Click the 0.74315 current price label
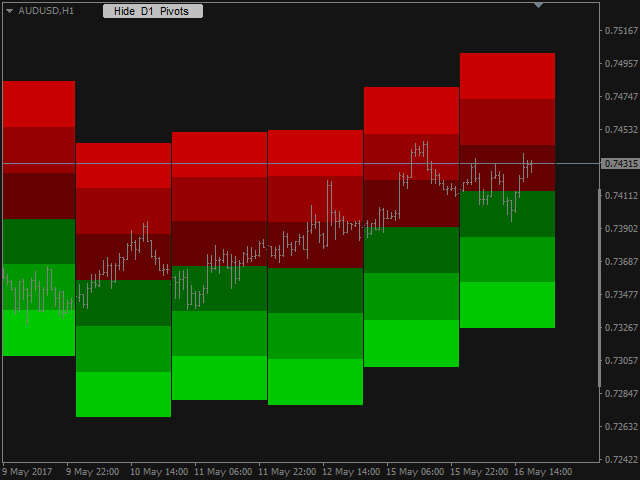 click(620, 163)
